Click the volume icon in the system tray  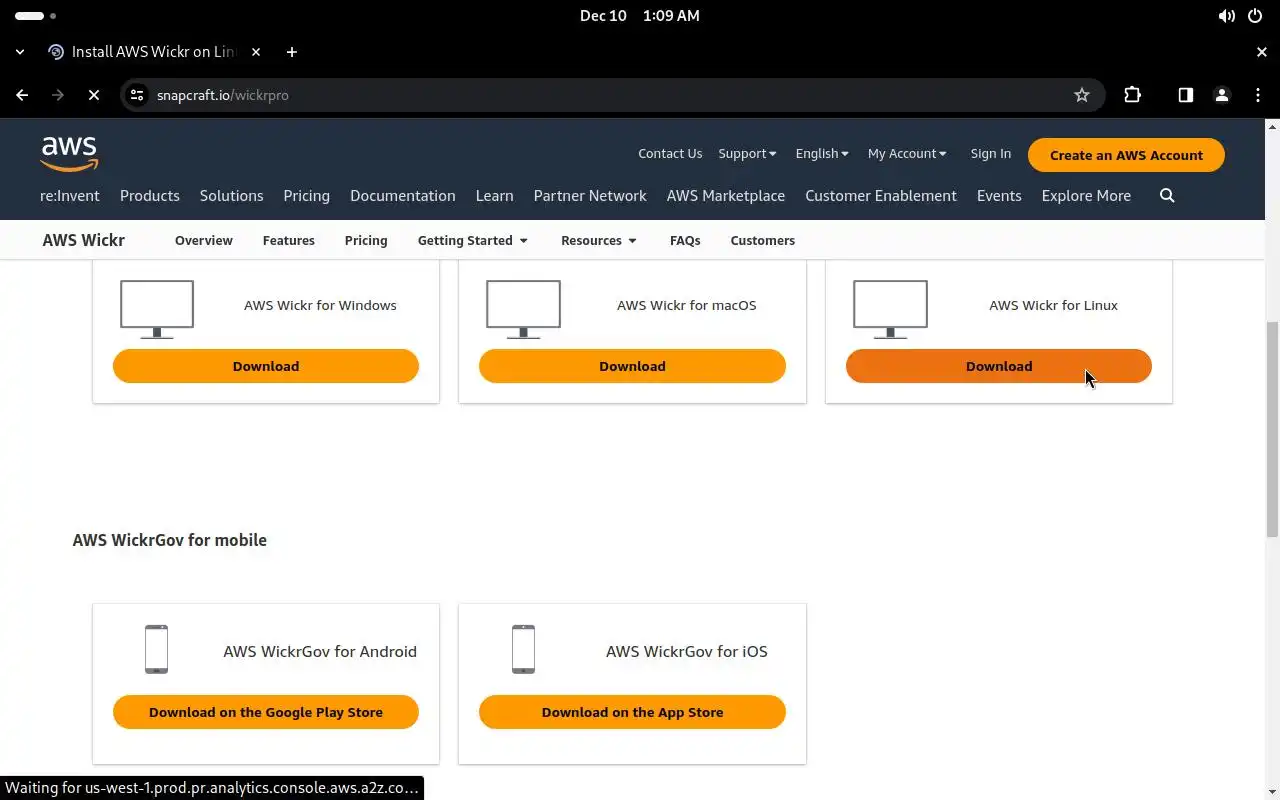1226,16
